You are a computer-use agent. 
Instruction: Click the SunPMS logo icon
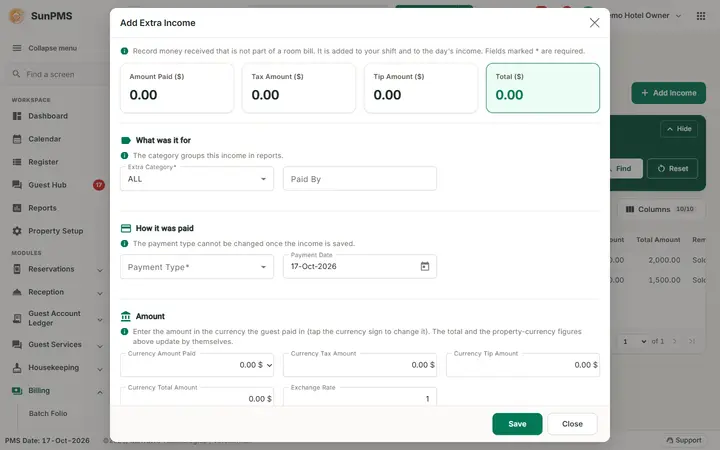(17, 16)
